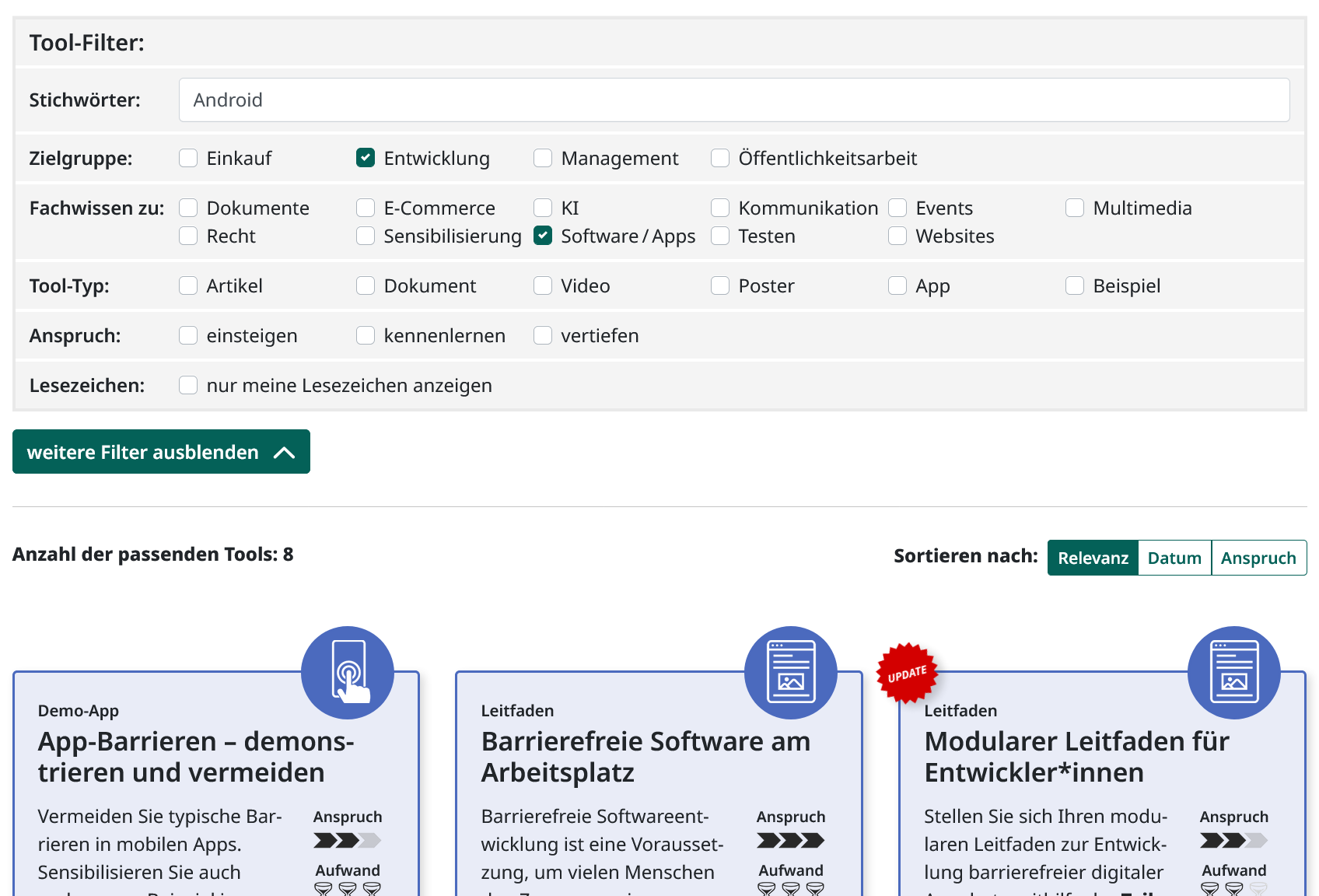Click Anspruch arrows rating on Modularer Leitfaden card
This screenshot has width=1319, height=896.
pyautogui.click(x=1234, y=840)
